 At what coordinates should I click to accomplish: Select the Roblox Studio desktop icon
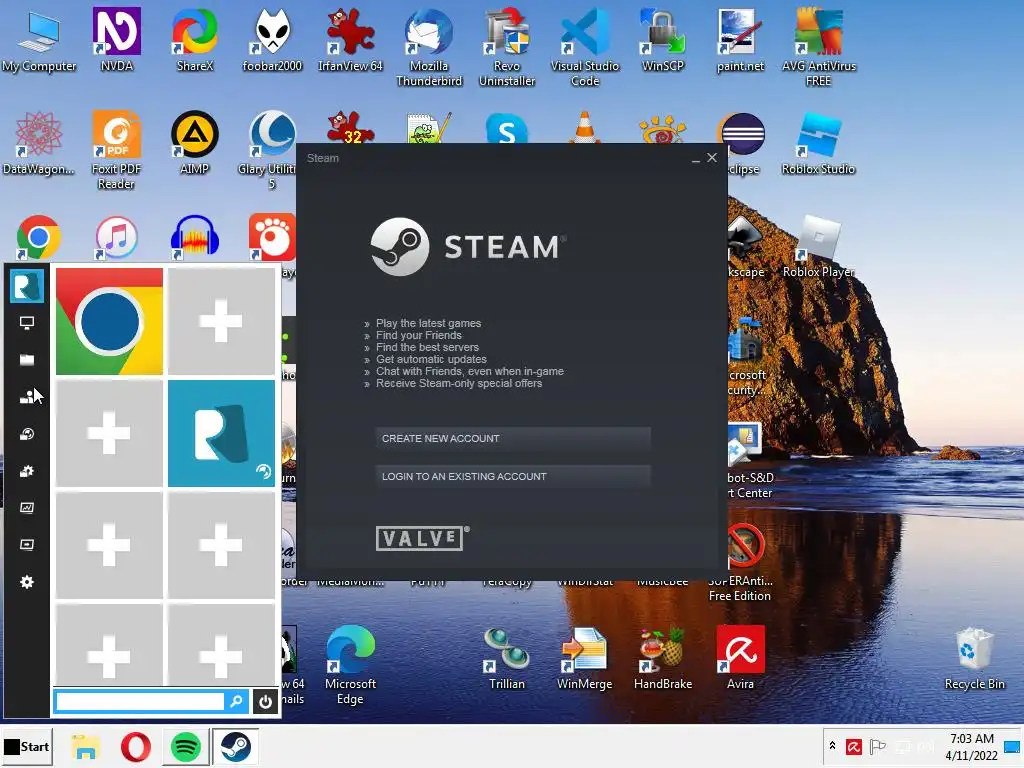(x=818, y=143)
